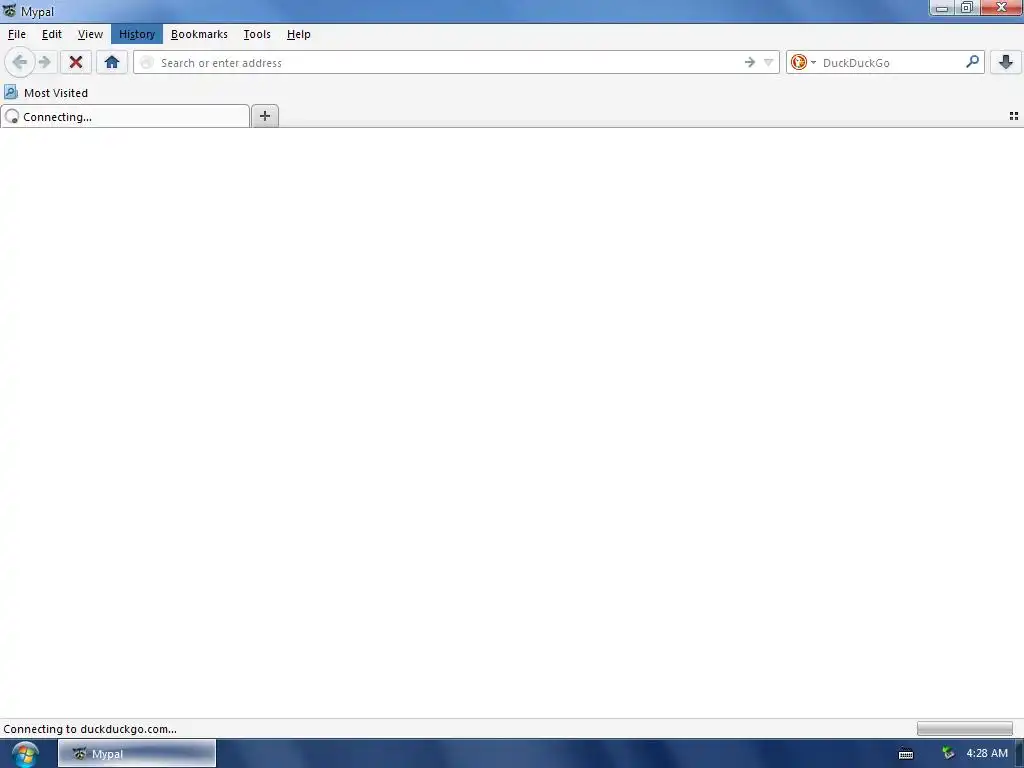
Task: Show all tabs with the grid icon
Action: coord(1014,116)
